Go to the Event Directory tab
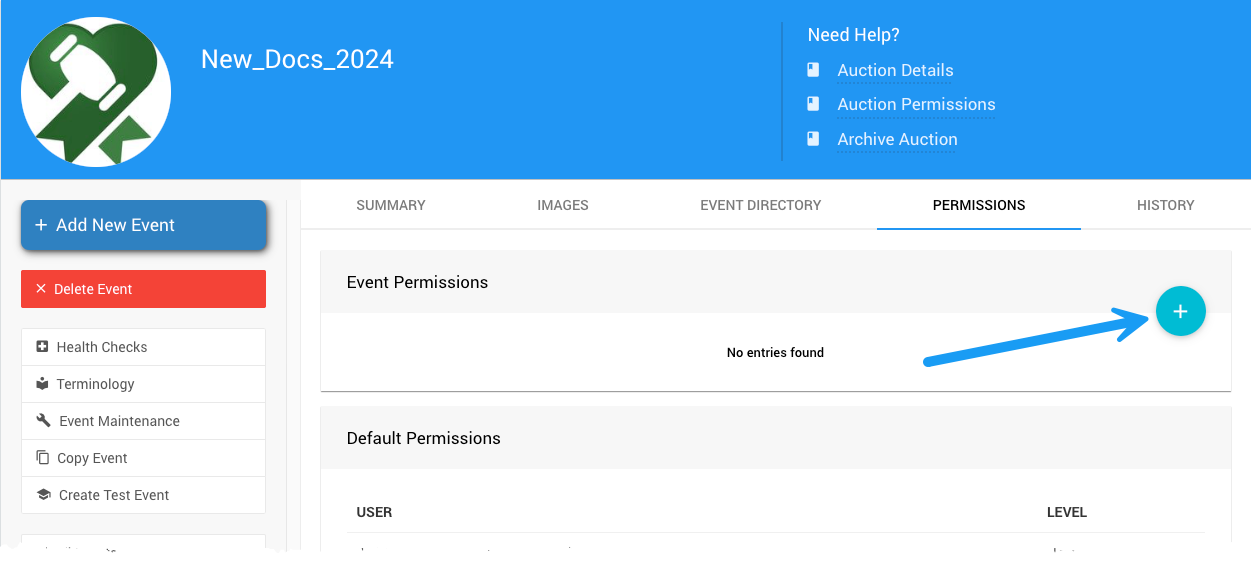 pos(761,205)
